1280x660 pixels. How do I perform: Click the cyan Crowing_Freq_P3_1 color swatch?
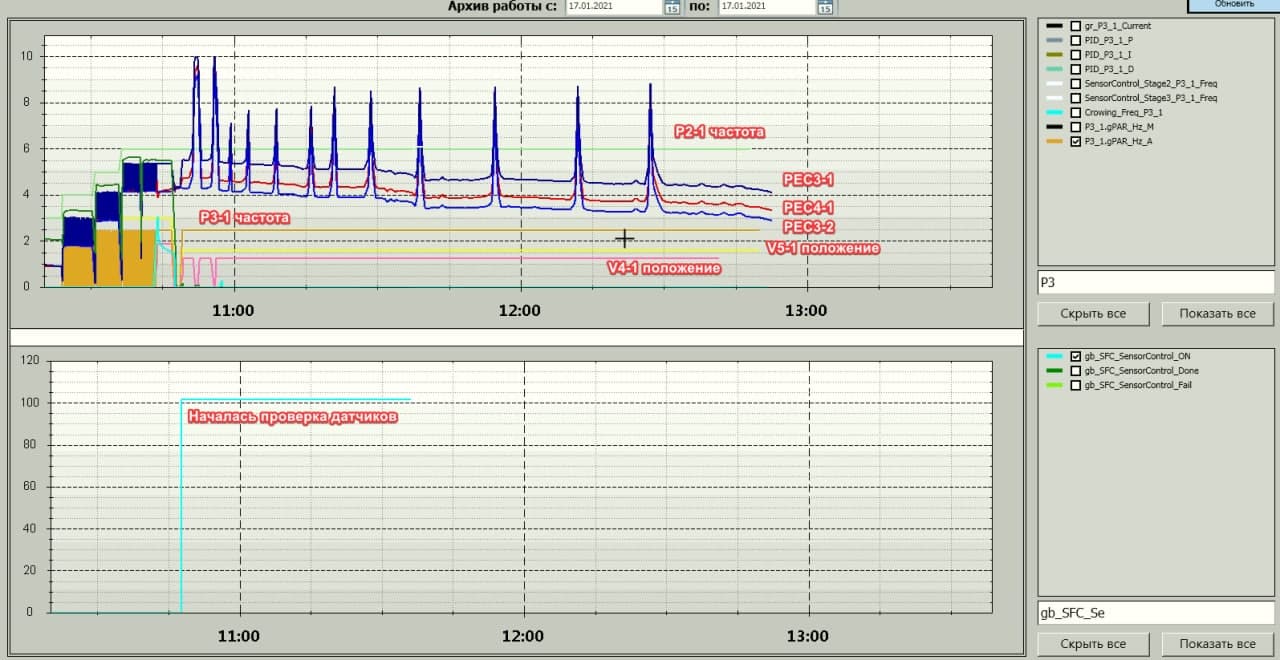[x=1054, y=113]
